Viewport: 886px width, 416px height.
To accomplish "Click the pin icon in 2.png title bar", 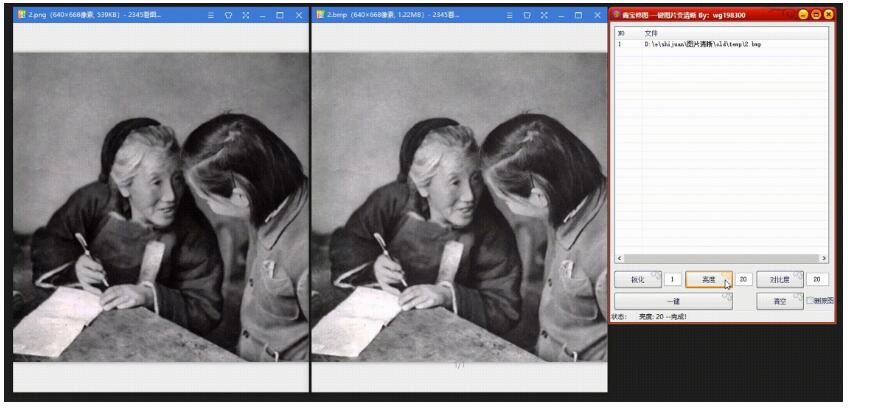I will click(x=227, y=16).
